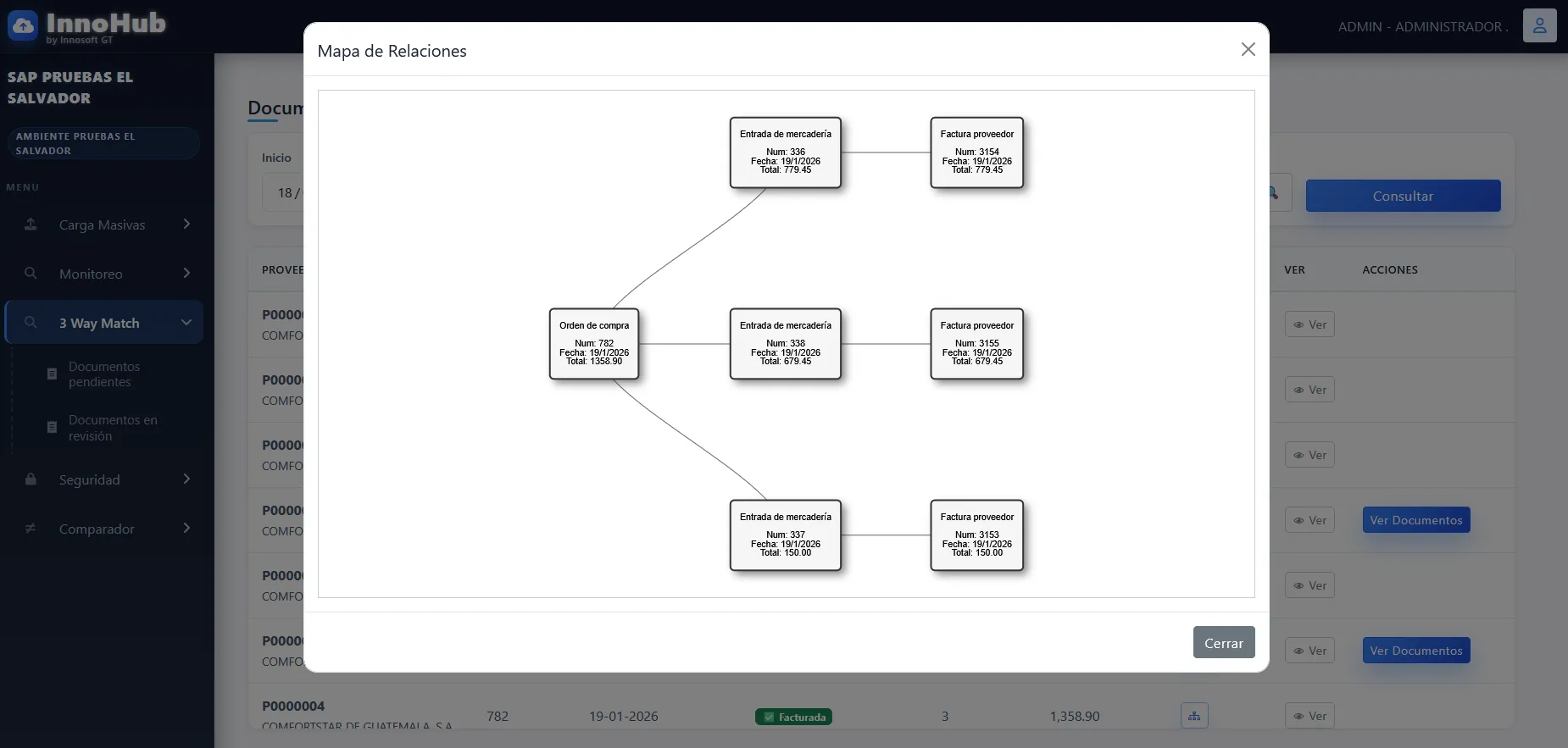Click the lower Ver Documentos button
This screenshot has width=1568, height=748.
[1416, 651]
